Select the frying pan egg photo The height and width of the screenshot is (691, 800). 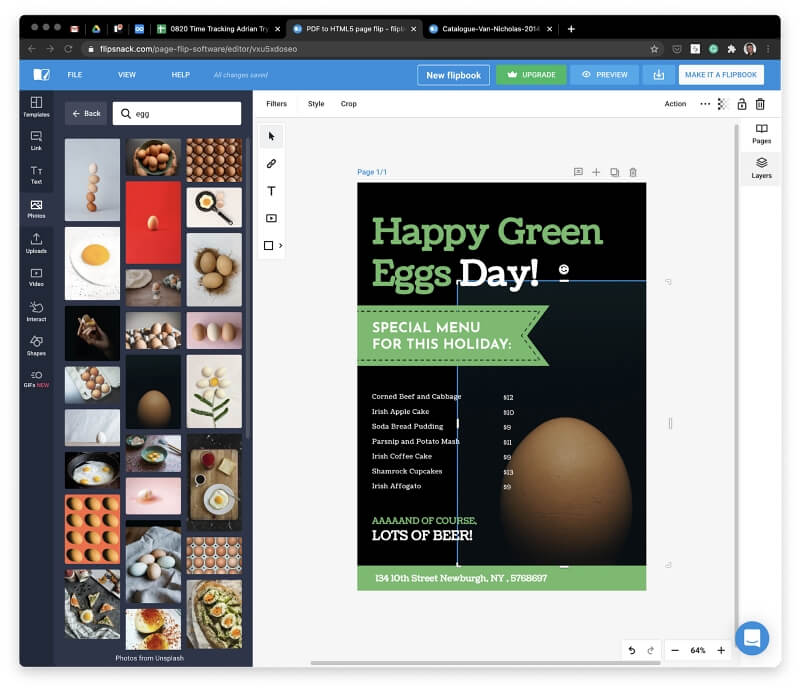pyautogui.click(x=214, y=207)
